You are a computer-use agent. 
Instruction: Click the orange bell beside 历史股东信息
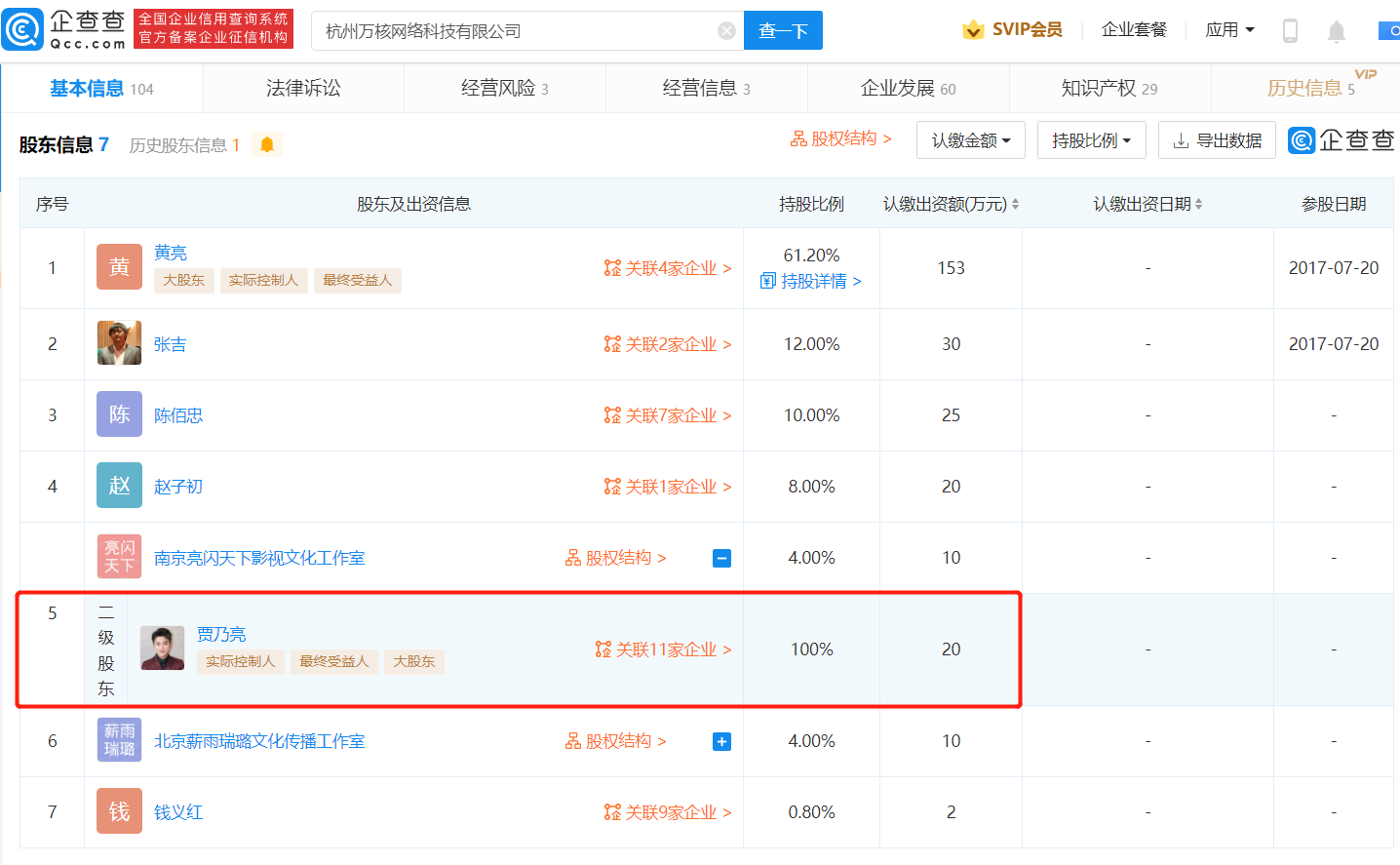coord(266,145)
